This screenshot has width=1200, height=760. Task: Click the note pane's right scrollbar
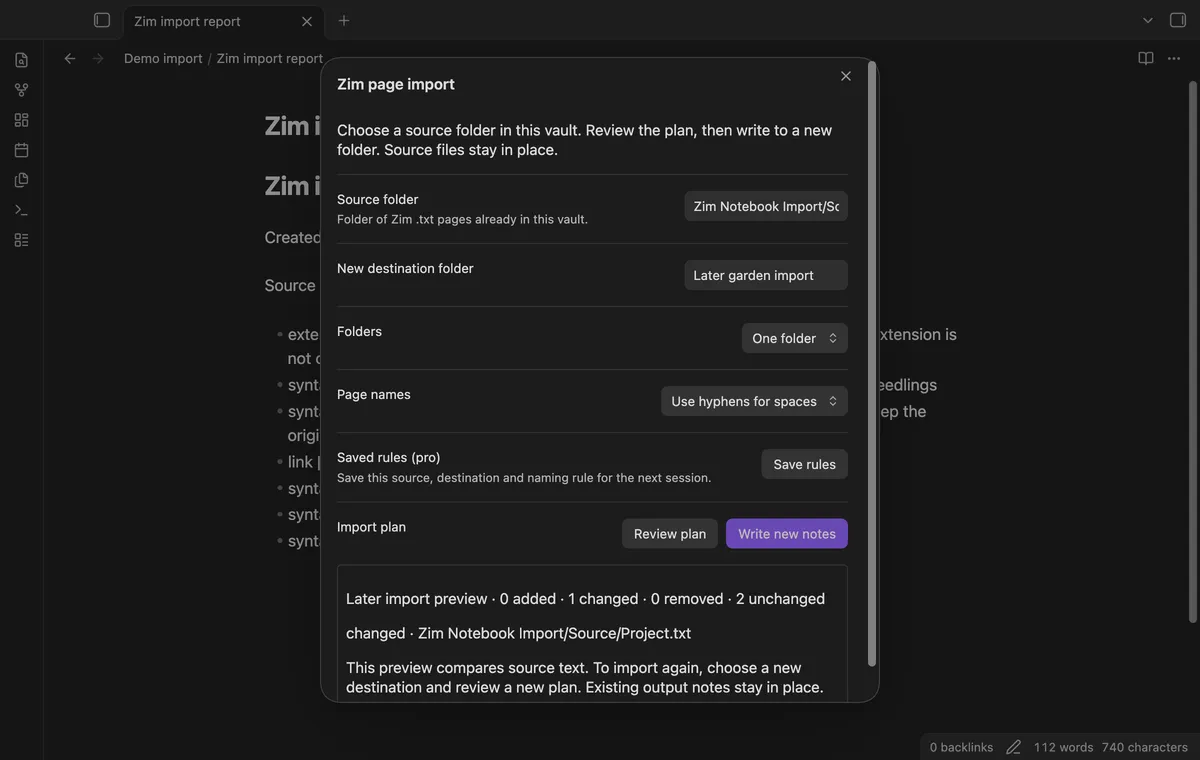tap(1192, 350)
